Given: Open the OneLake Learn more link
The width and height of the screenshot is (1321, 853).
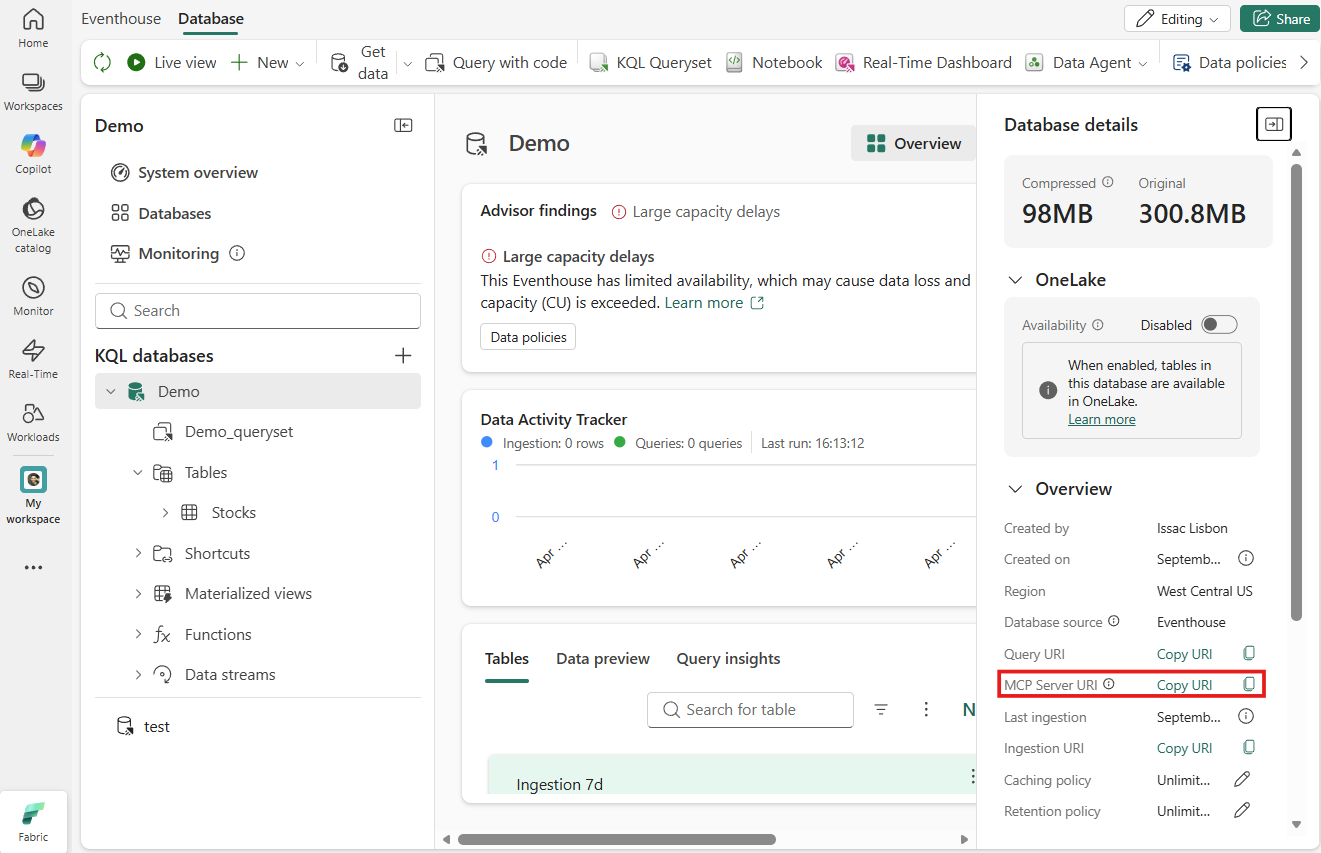Looking at the screenshot, I should 1101,420.
